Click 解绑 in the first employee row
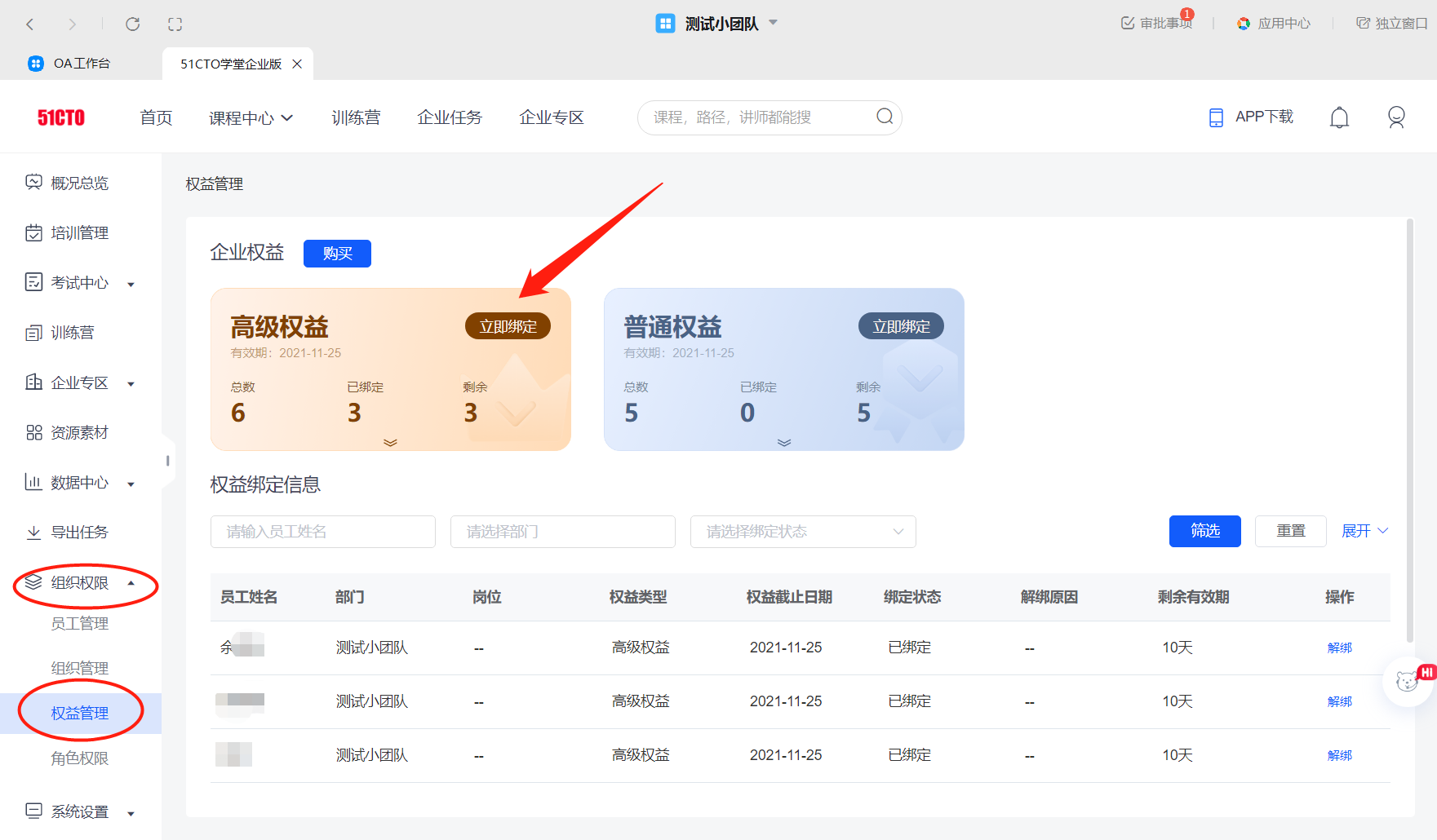 [x=1340, y=648]
